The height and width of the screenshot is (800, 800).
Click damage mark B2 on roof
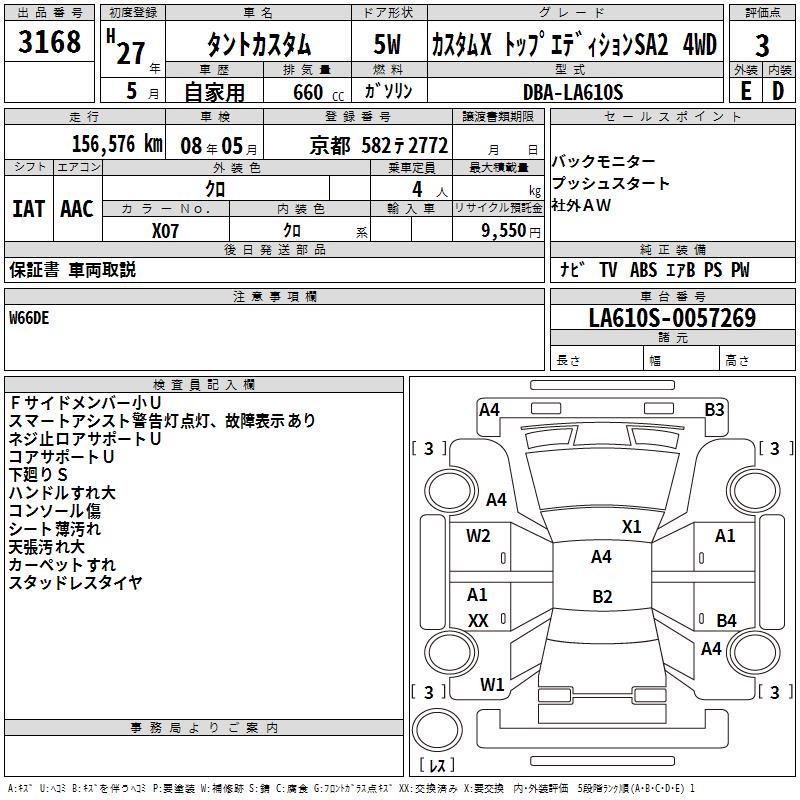(602, 596)
